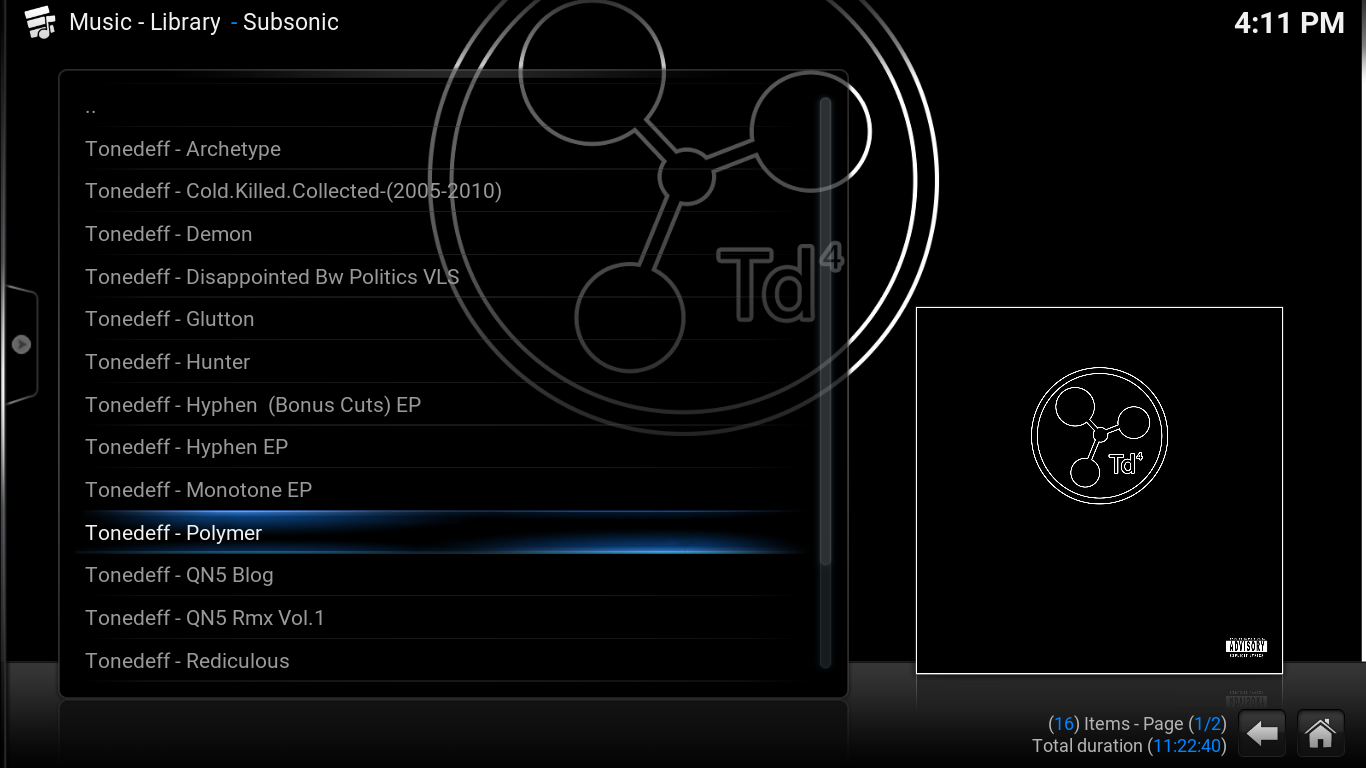Select Tonedeff - Hyphen (Bonus Cuts) EP

[x=253, y=405]
